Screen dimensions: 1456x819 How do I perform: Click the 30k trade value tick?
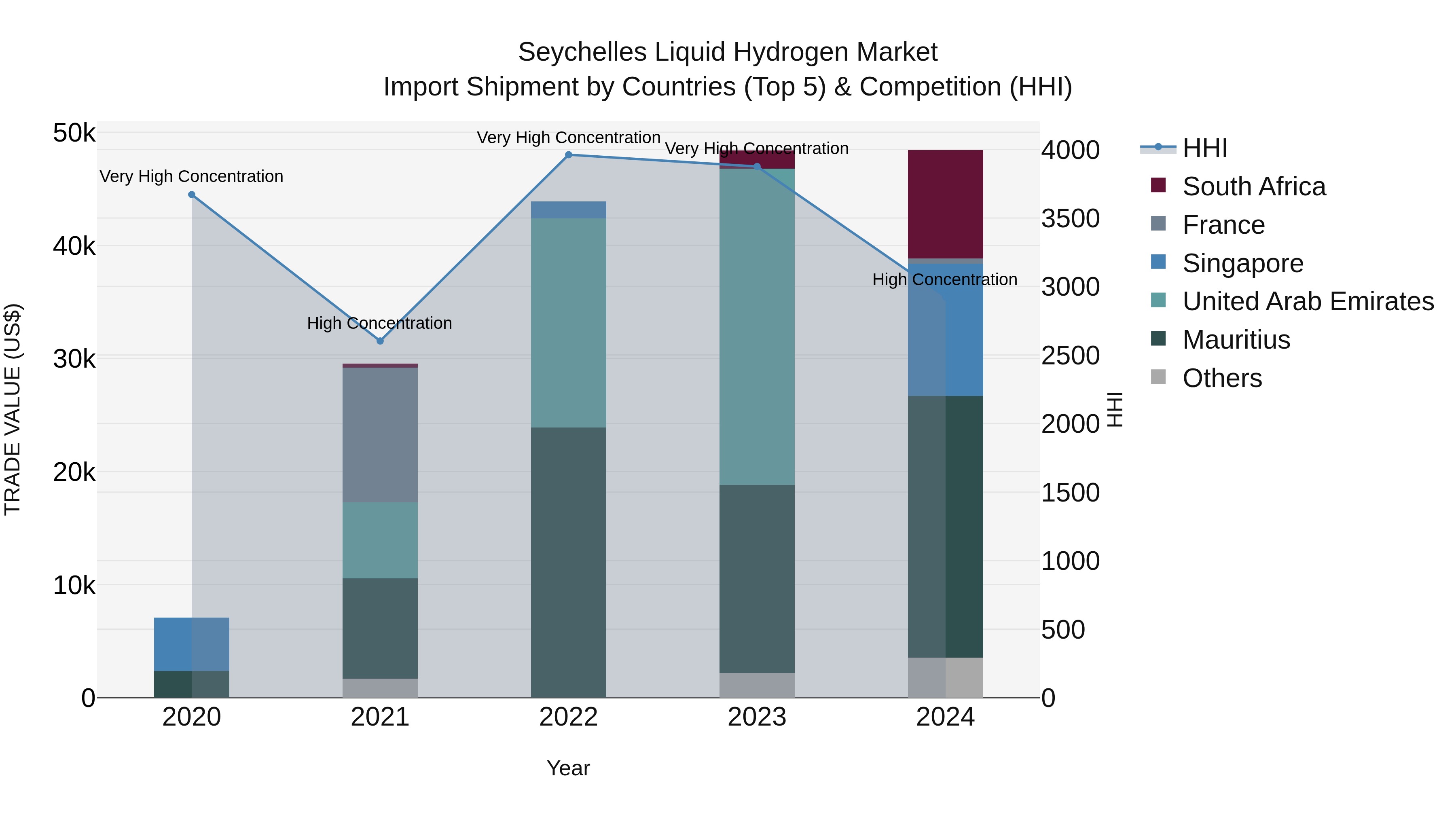(74, 359)
